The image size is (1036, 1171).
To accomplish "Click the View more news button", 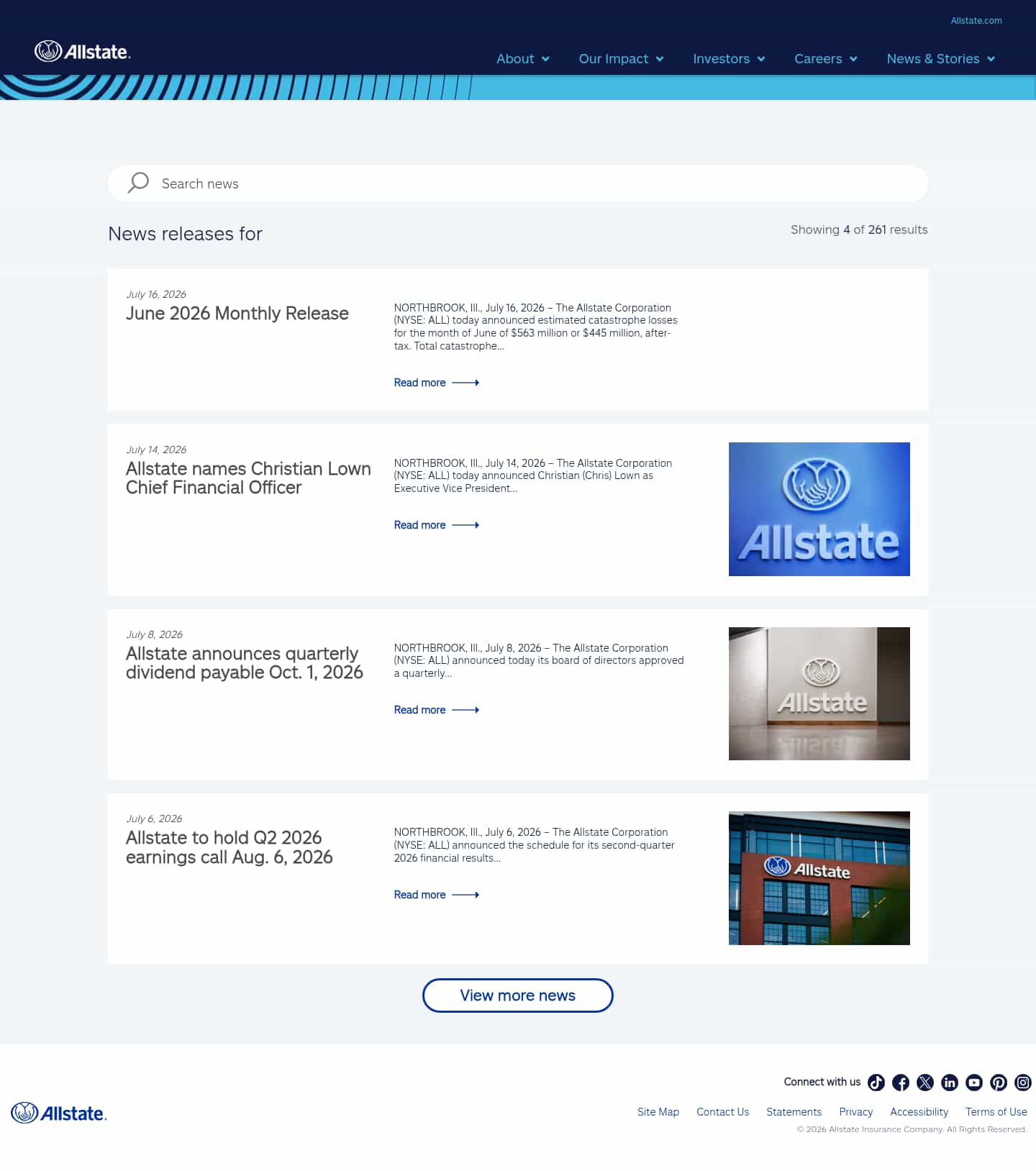I will [518, 995].
